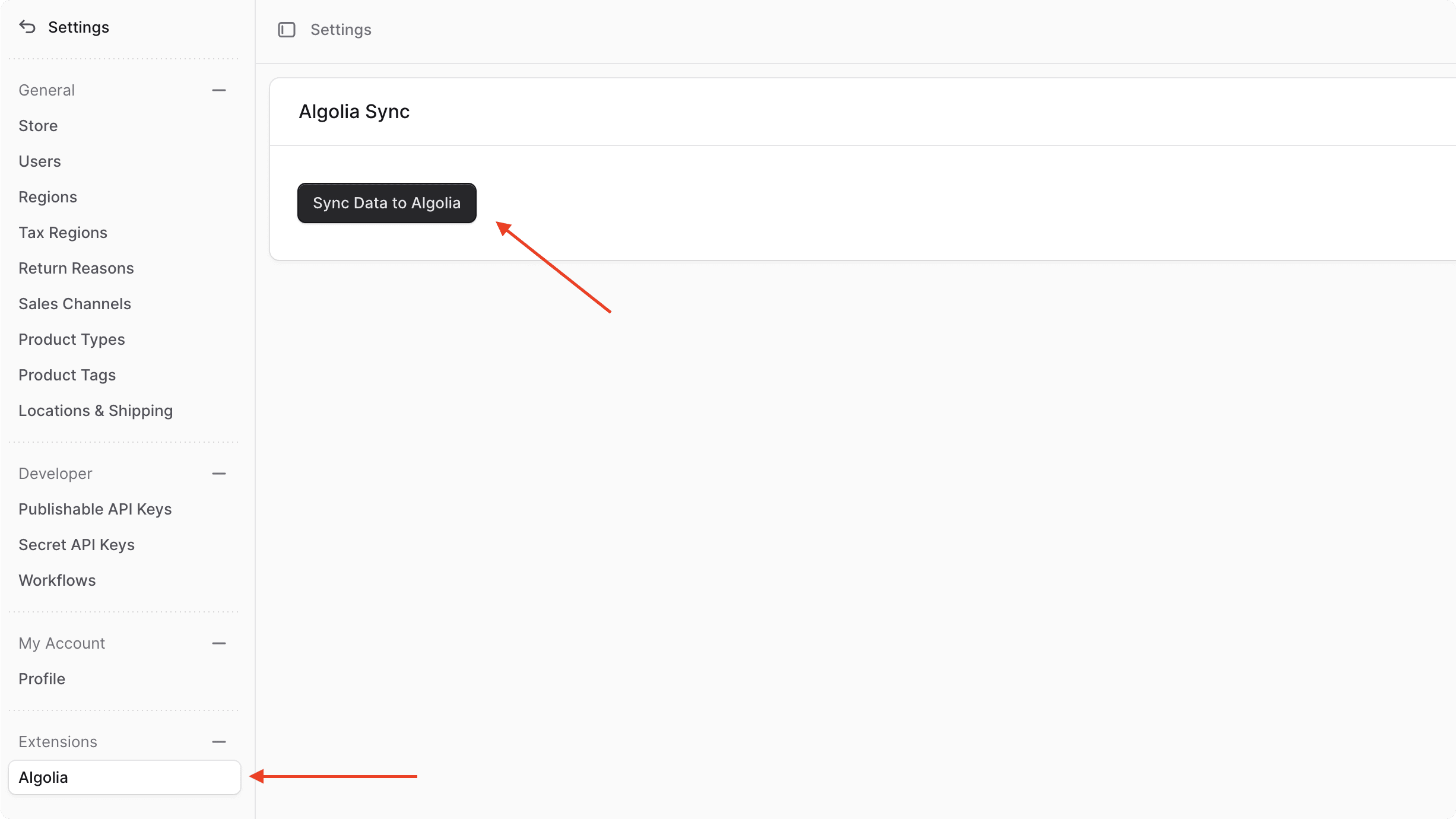Open Locations & Shipping settings
This screenshot has width=1456, height=819.
click(96, 410)
